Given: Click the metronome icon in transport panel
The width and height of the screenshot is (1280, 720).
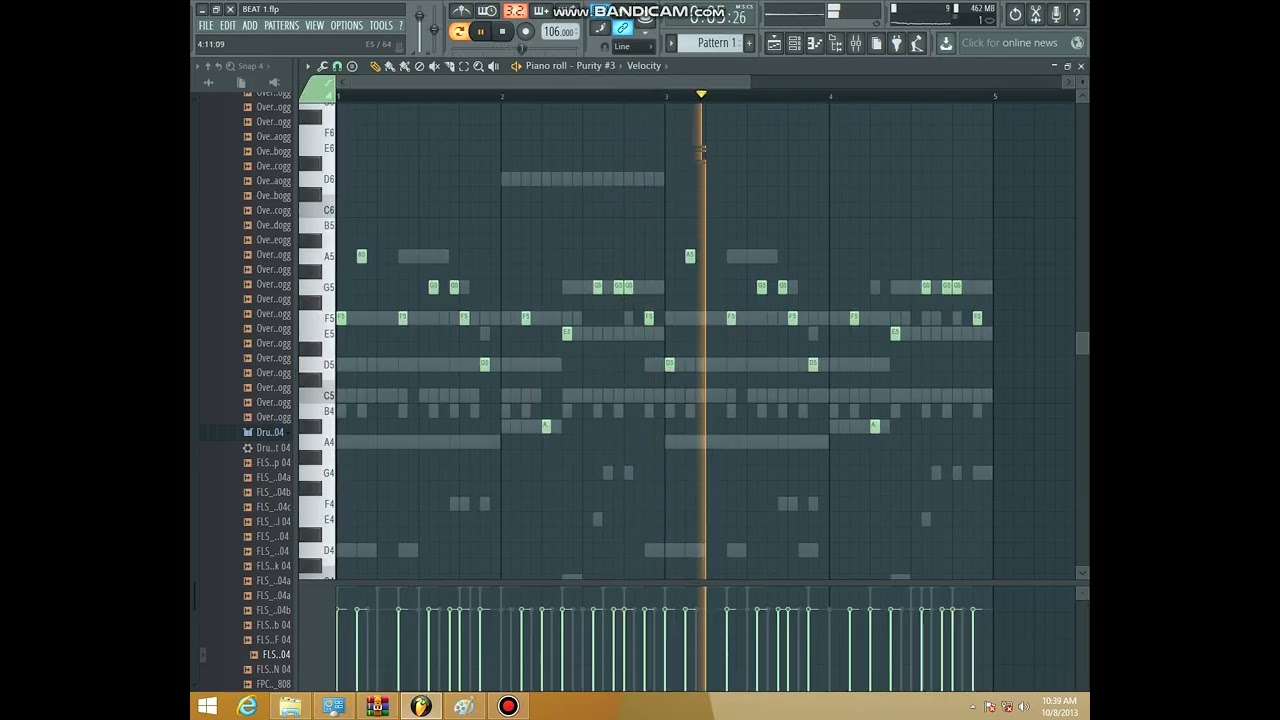Looking at the screenshot, I should pos(462,11).
